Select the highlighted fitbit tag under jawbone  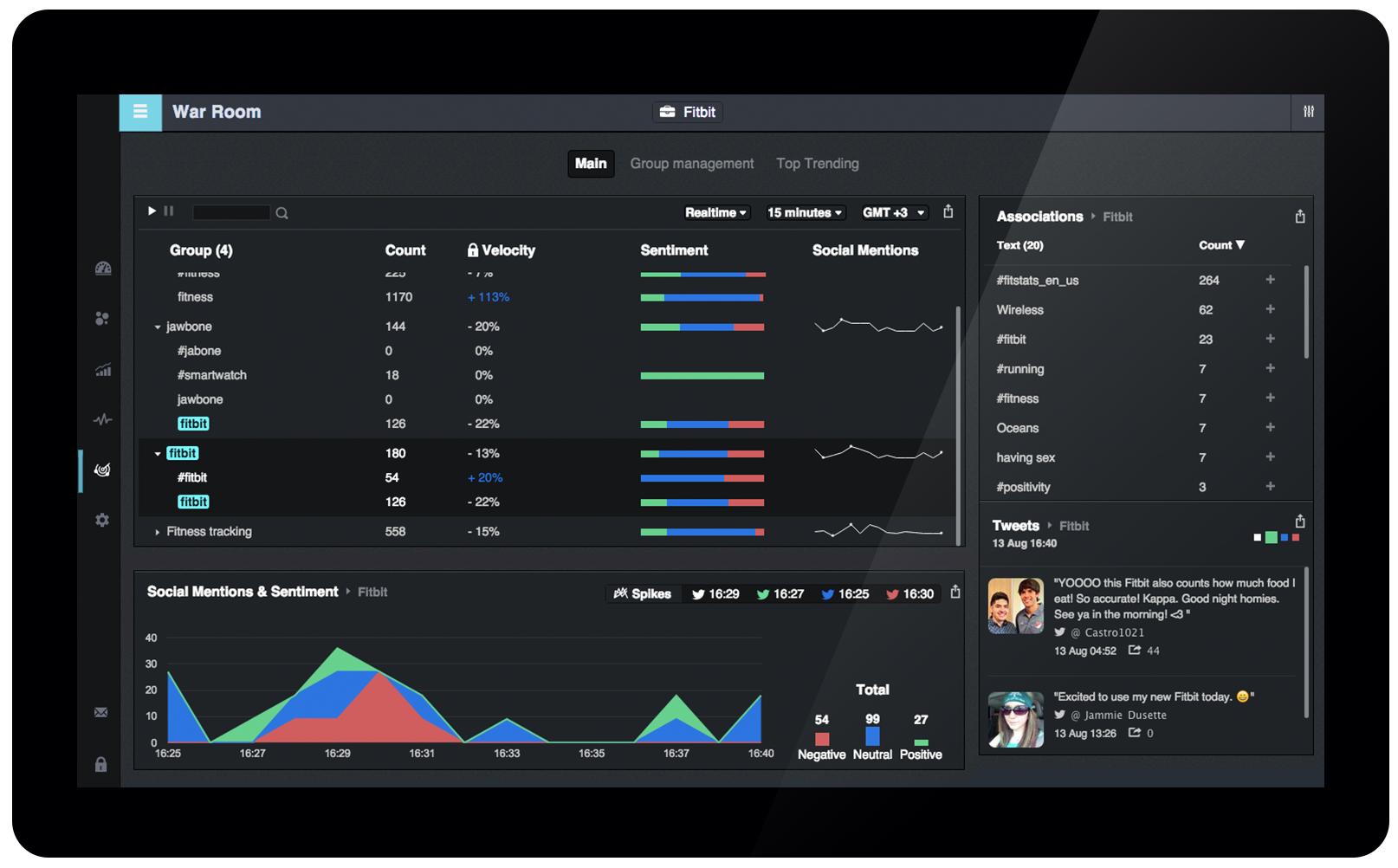pos(193,424)
